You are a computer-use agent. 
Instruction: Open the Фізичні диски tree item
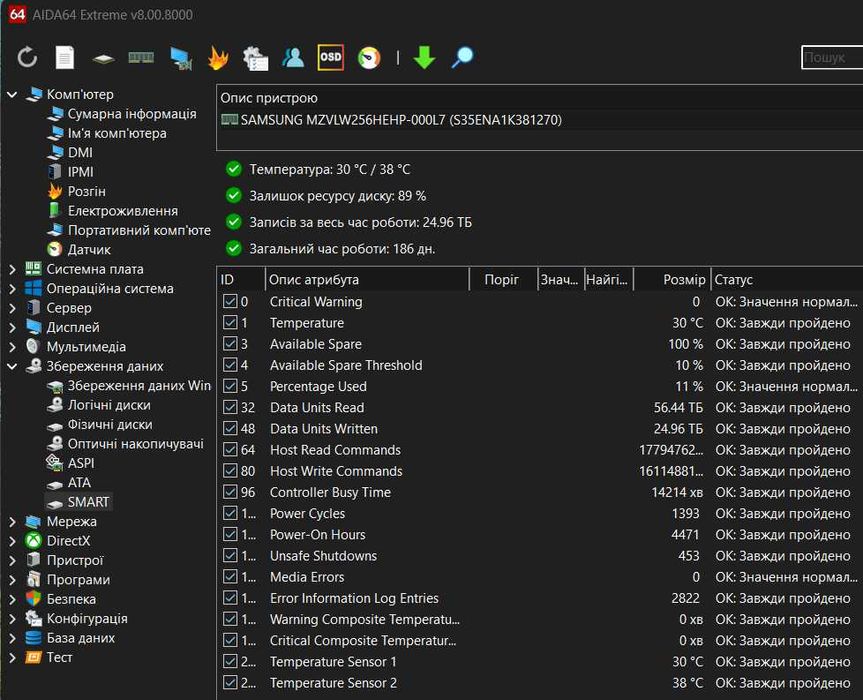pyautogui.click(x=109, y=424)
